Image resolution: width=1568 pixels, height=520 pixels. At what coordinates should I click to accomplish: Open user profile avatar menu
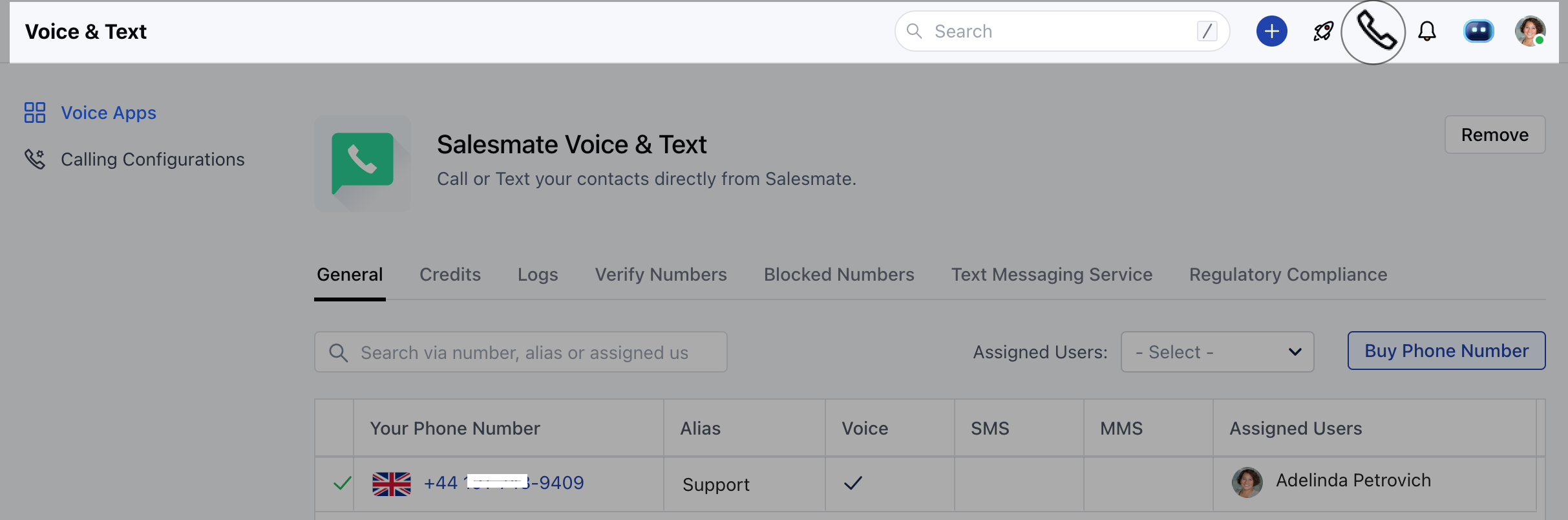coord(1530,31)
